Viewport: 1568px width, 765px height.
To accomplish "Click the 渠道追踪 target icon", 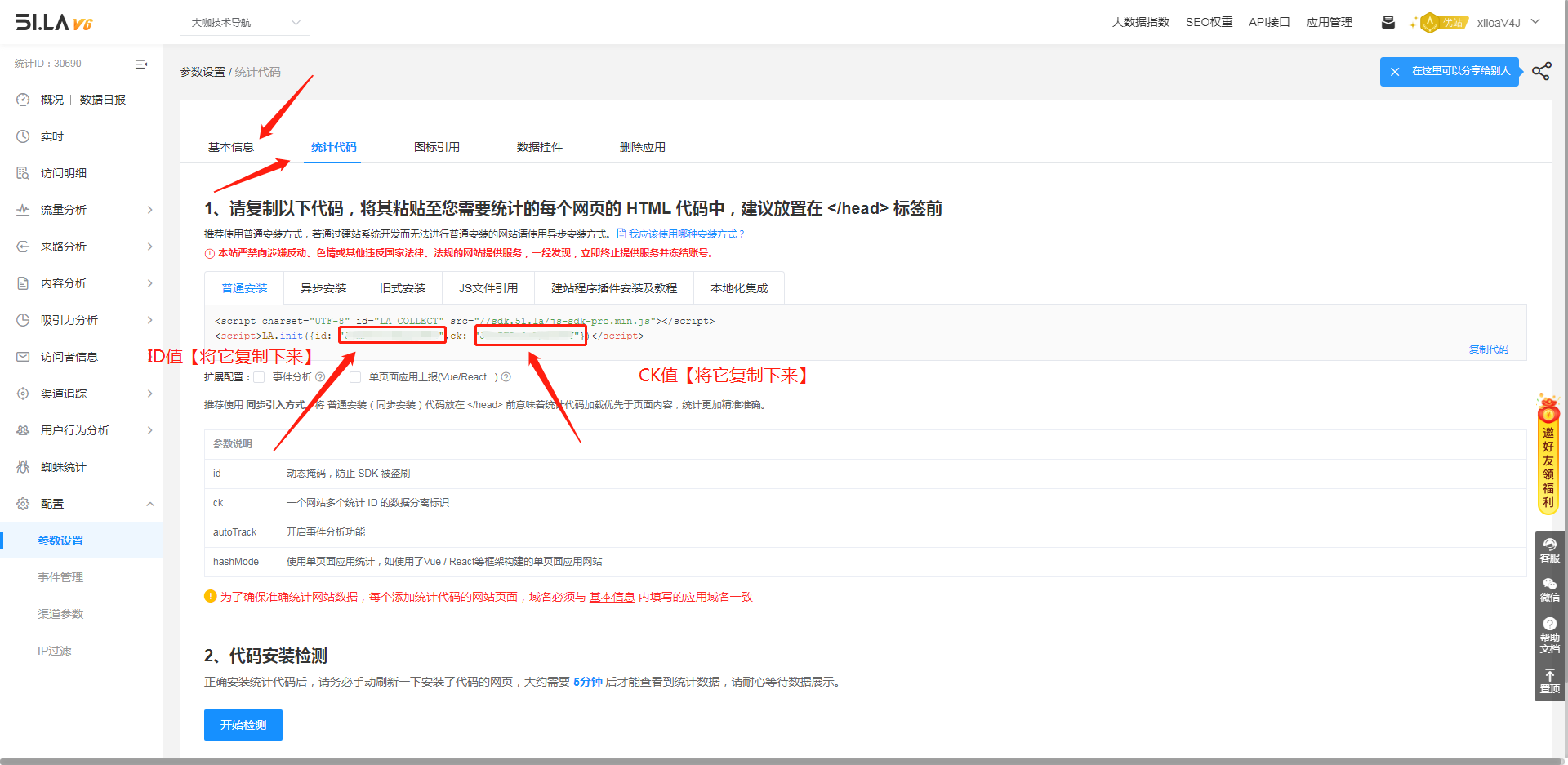I will (23, 394).
